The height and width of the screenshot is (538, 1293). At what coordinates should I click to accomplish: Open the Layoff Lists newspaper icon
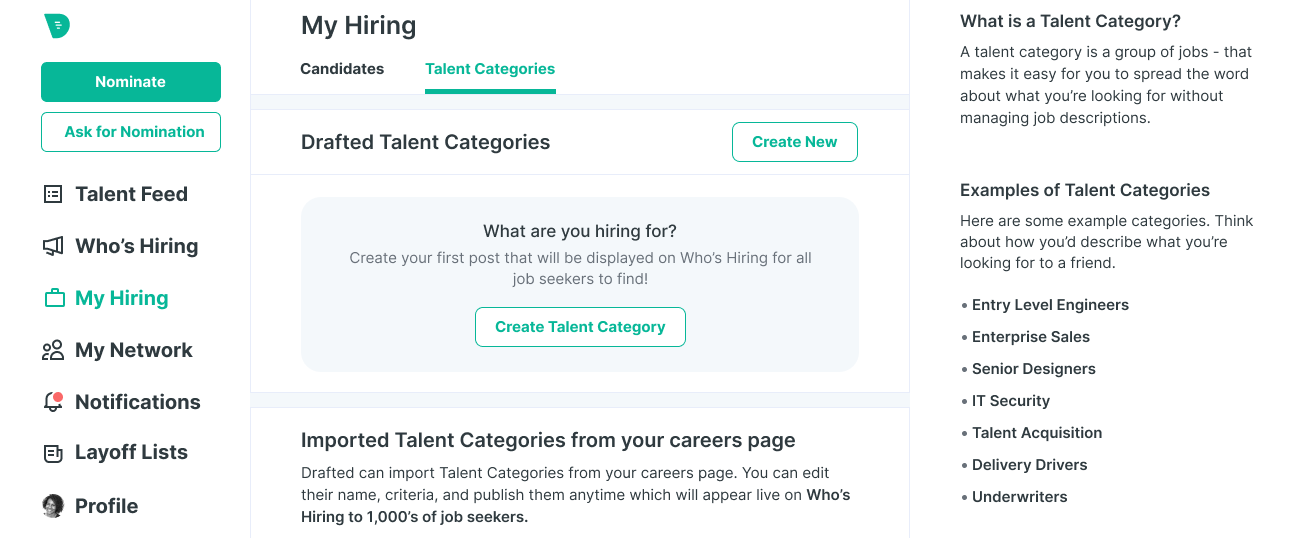53,453
